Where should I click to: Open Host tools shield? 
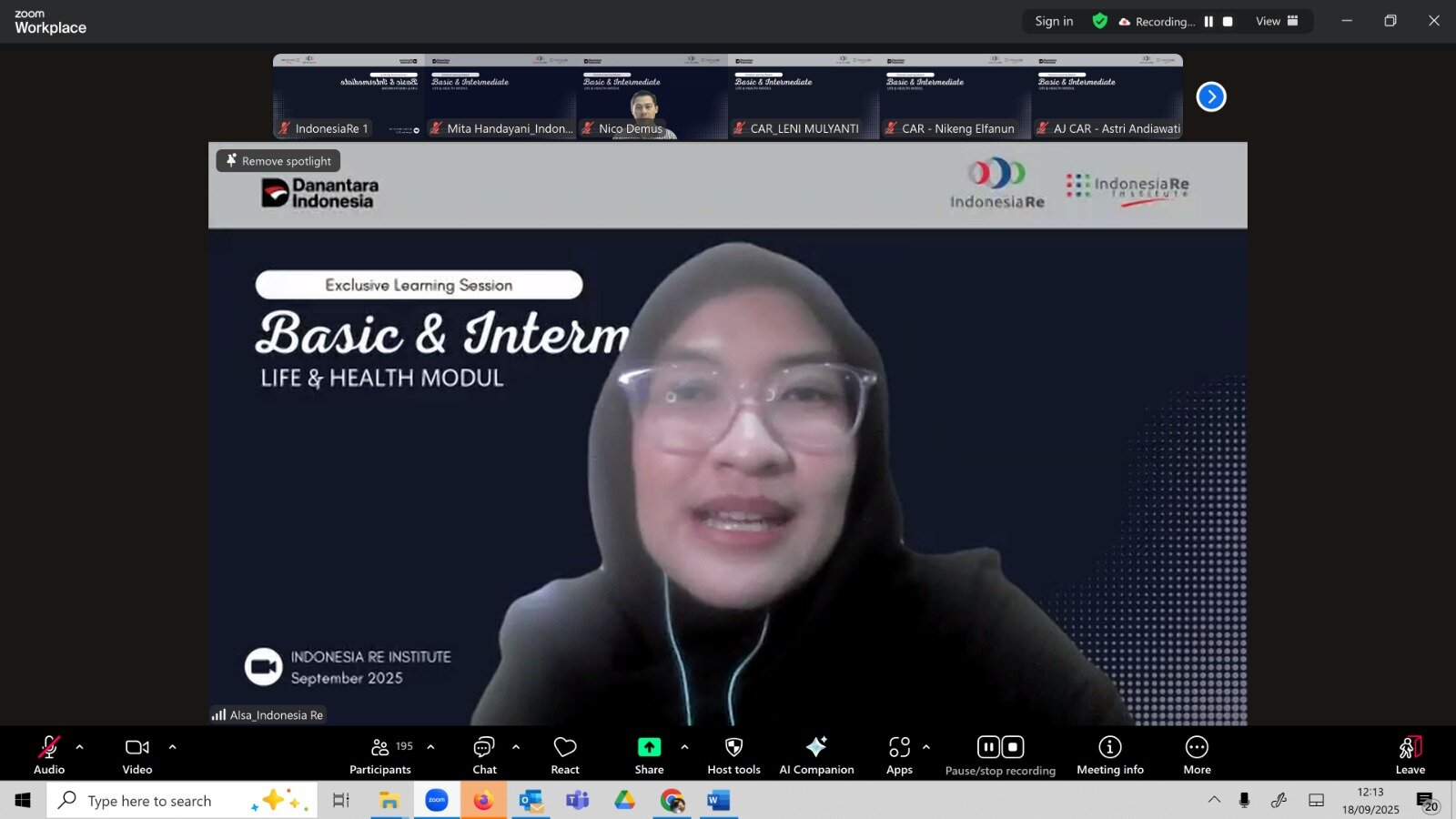pos(733,754)
